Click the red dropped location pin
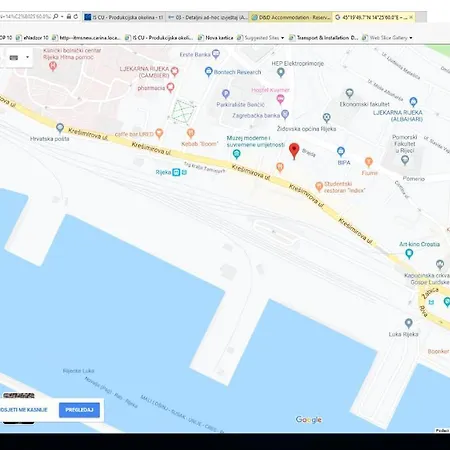Image resolution: width=450 pixels, height=450 pixels. click(x=294, y=151)
